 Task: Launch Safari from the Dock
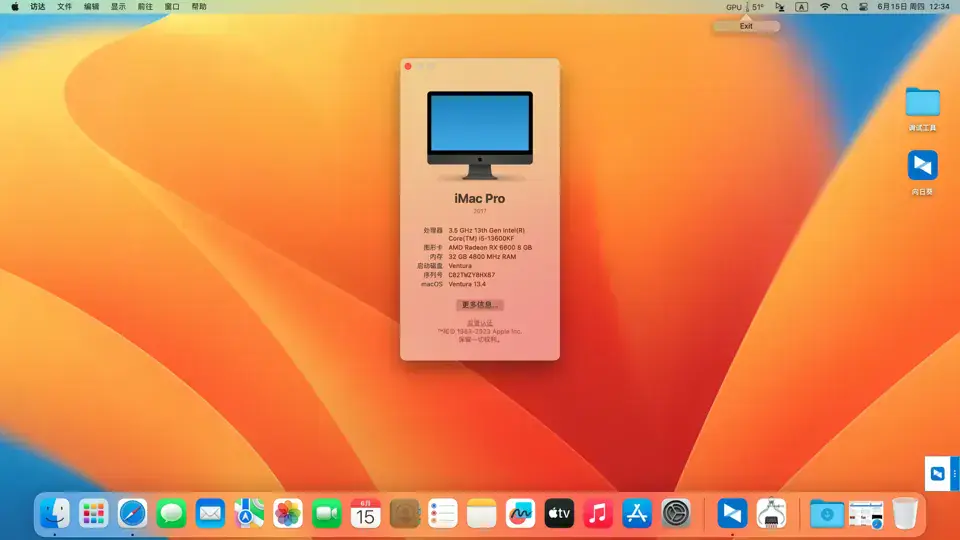[132, 513]
